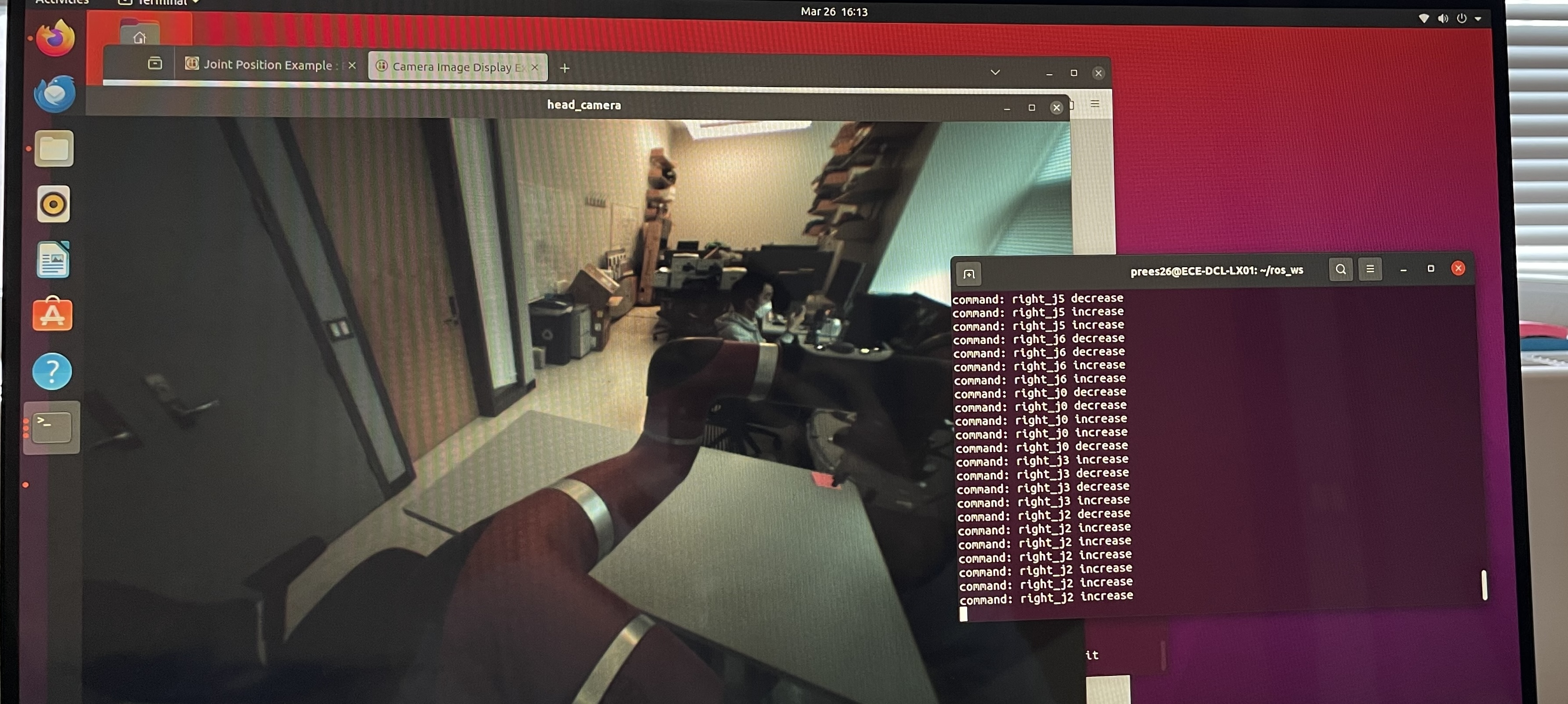1568x704 pixels.
Task: Open Rhythmbox music player in dock
Action: (x=54, y=204)
